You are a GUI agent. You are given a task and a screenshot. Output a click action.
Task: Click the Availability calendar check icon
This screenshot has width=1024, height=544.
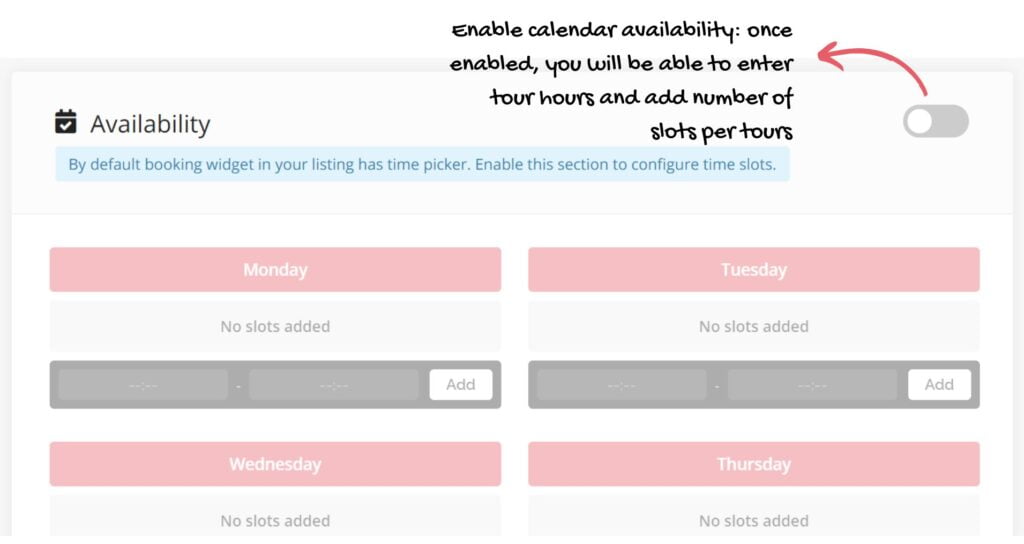65,121
